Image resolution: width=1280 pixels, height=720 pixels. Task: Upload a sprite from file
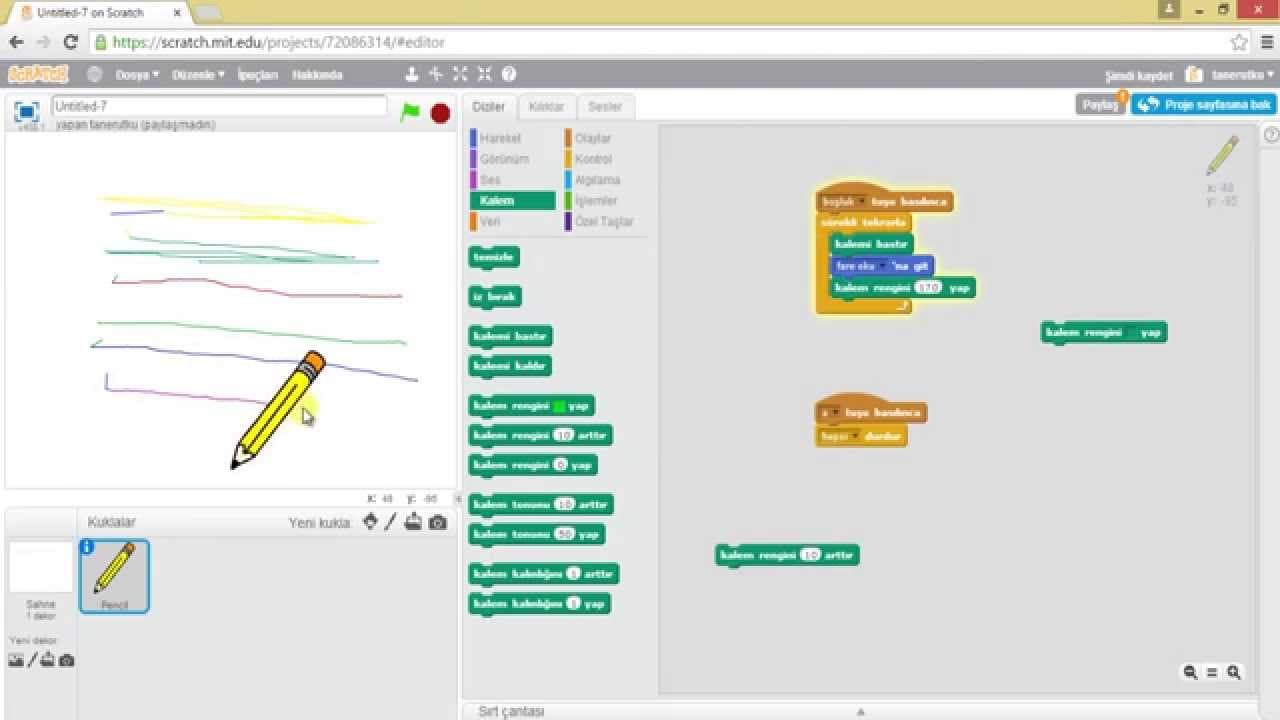[413, 522]
